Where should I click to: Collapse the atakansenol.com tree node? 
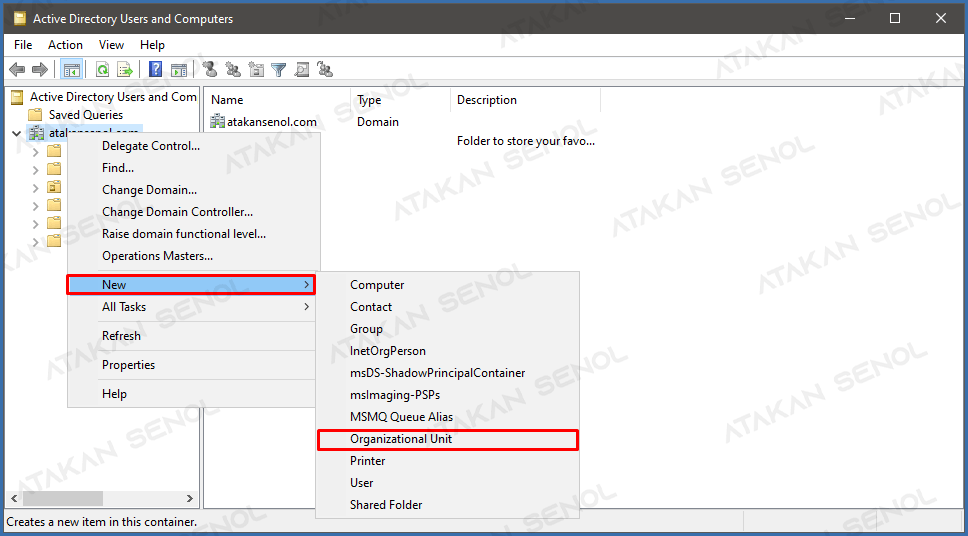point(16,133)
